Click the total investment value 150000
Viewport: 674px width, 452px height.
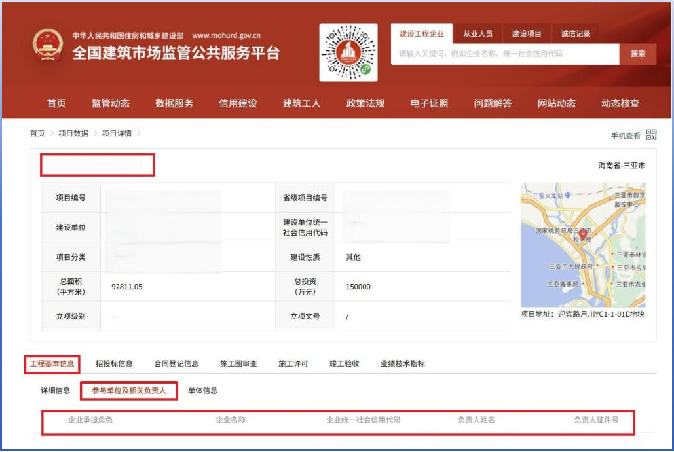tap(358, 287)
